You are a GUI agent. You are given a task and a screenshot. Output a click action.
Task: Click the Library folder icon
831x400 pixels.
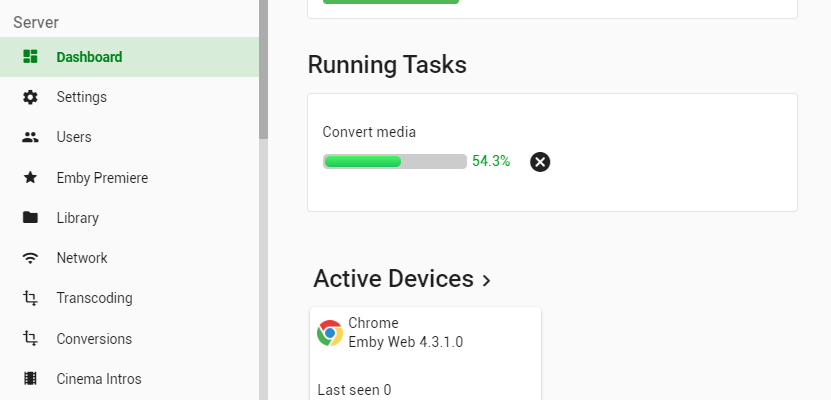(x=31, y=218)
